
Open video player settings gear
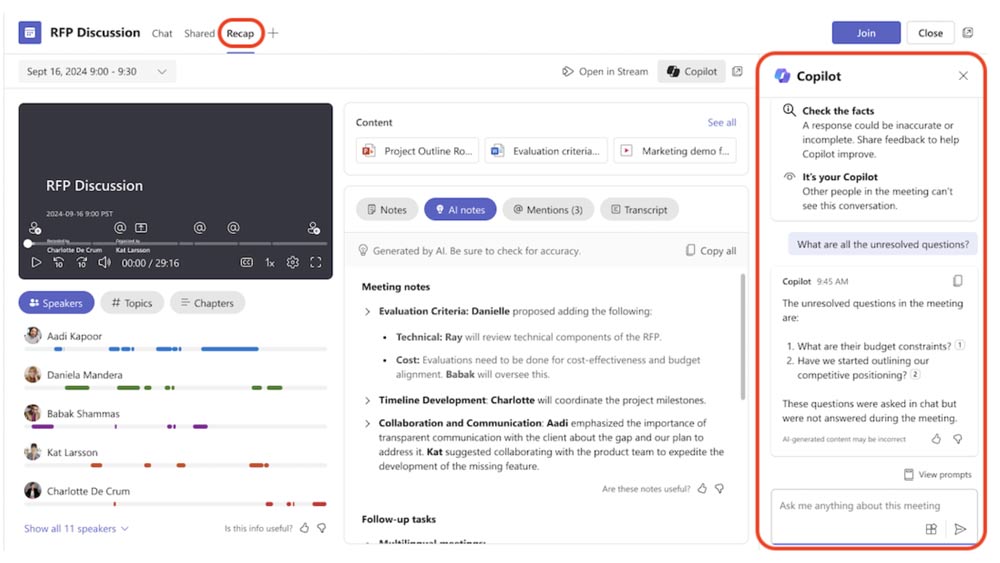pos(292,262)
